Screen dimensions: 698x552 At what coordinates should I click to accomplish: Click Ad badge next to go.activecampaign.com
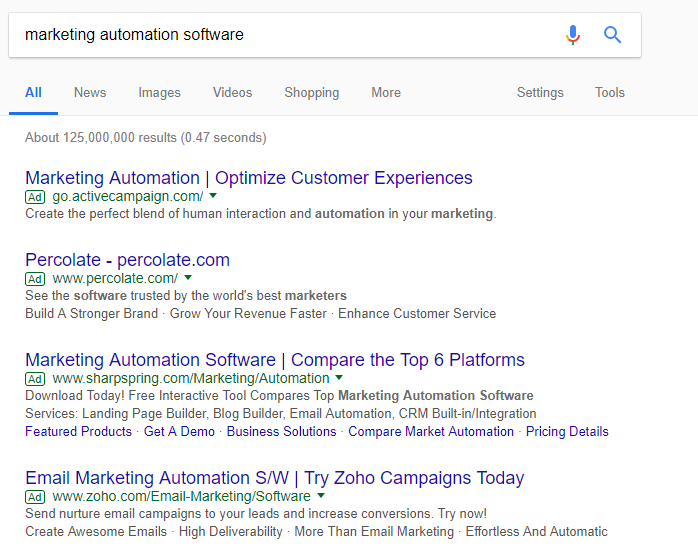[35, 197]
